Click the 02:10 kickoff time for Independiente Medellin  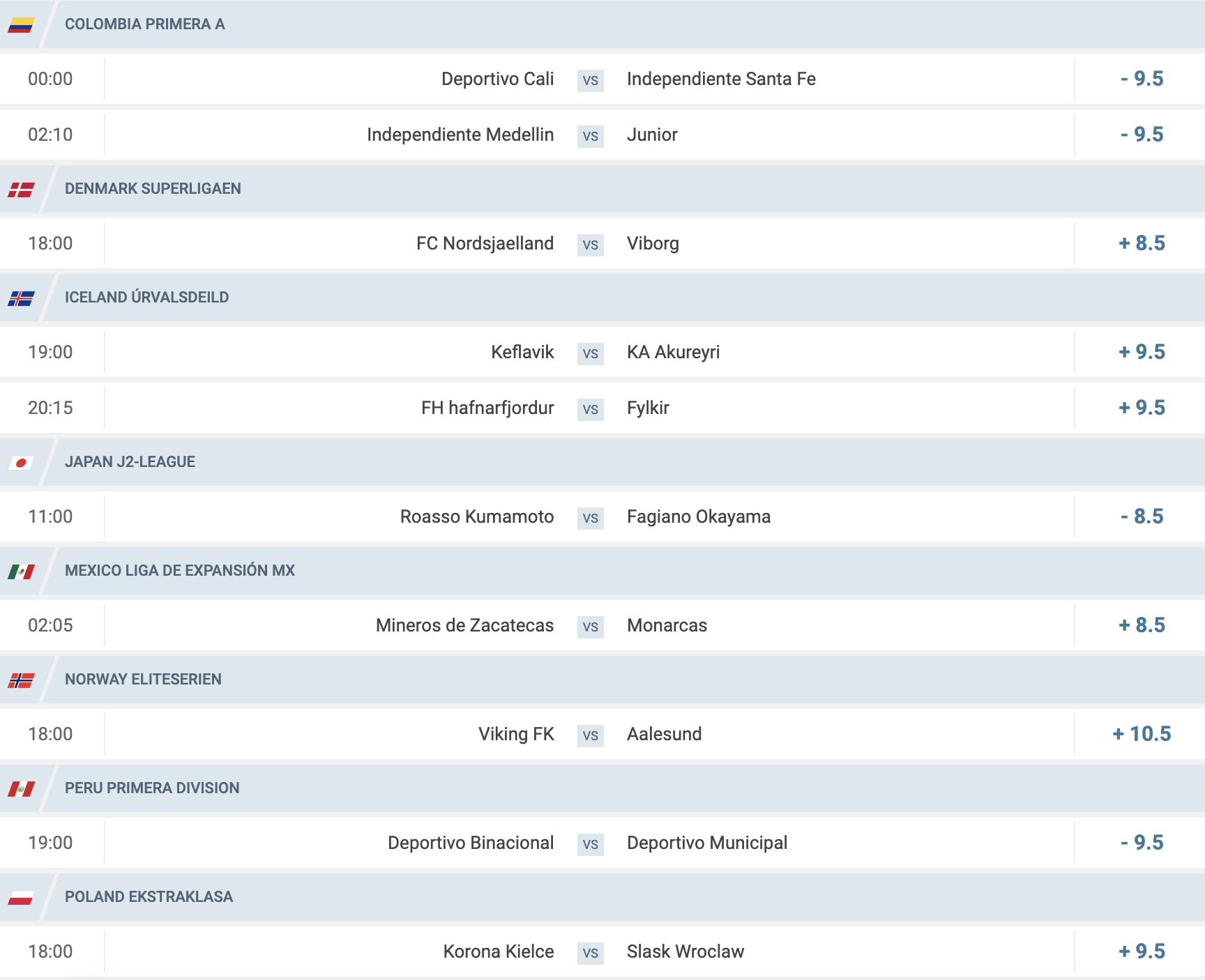[x=50, y=135]
